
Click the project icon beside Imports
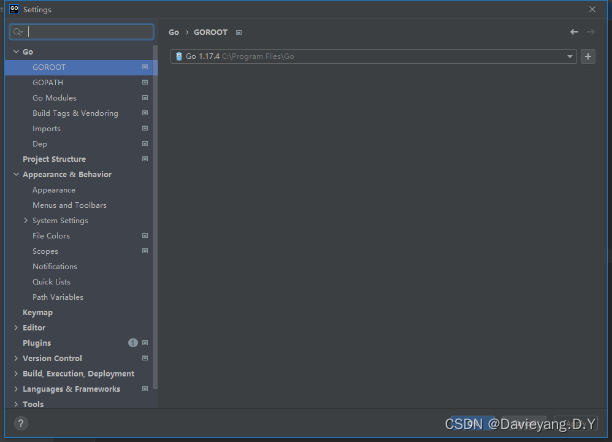145,128
